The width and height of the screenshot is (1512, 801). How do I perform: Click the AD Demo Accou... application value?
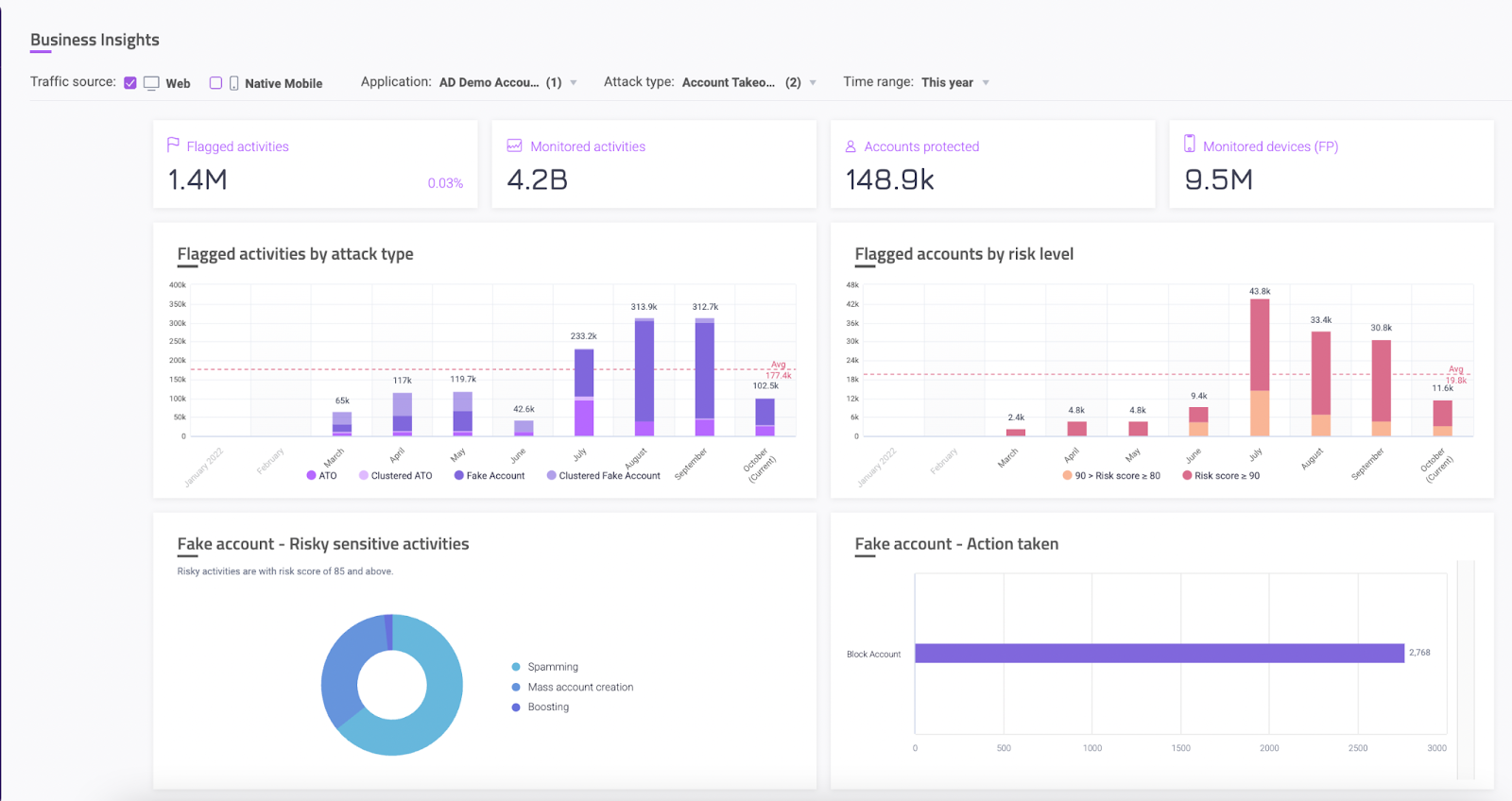489,83
